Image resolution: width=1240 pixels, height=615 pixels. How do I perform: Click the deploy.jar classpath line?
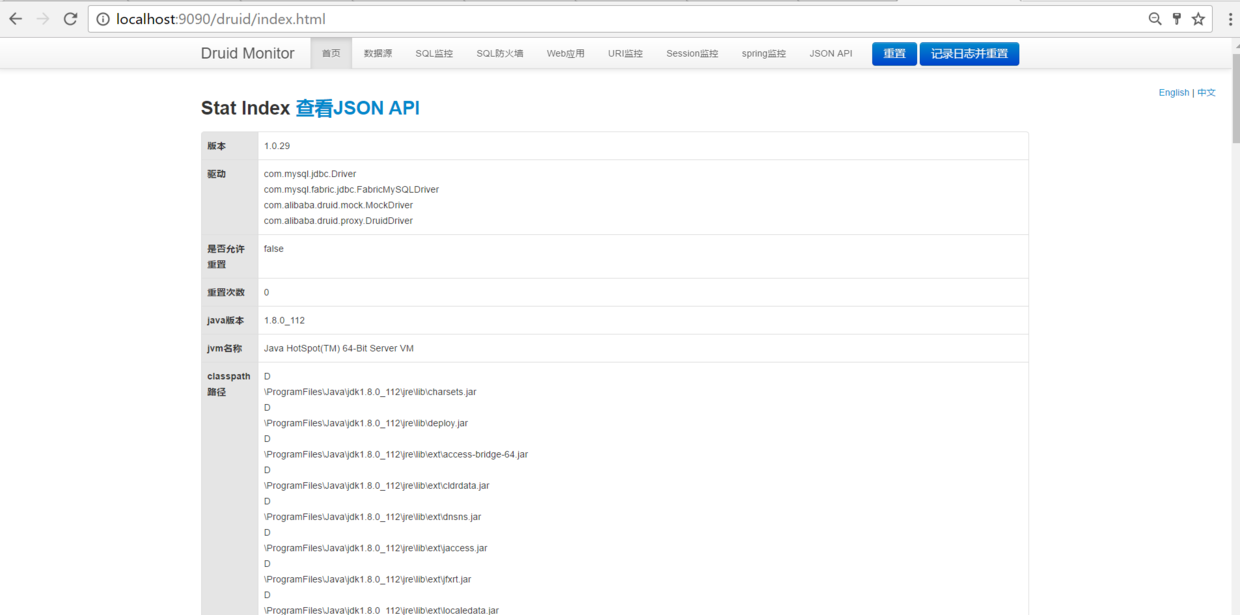[366, 423]
